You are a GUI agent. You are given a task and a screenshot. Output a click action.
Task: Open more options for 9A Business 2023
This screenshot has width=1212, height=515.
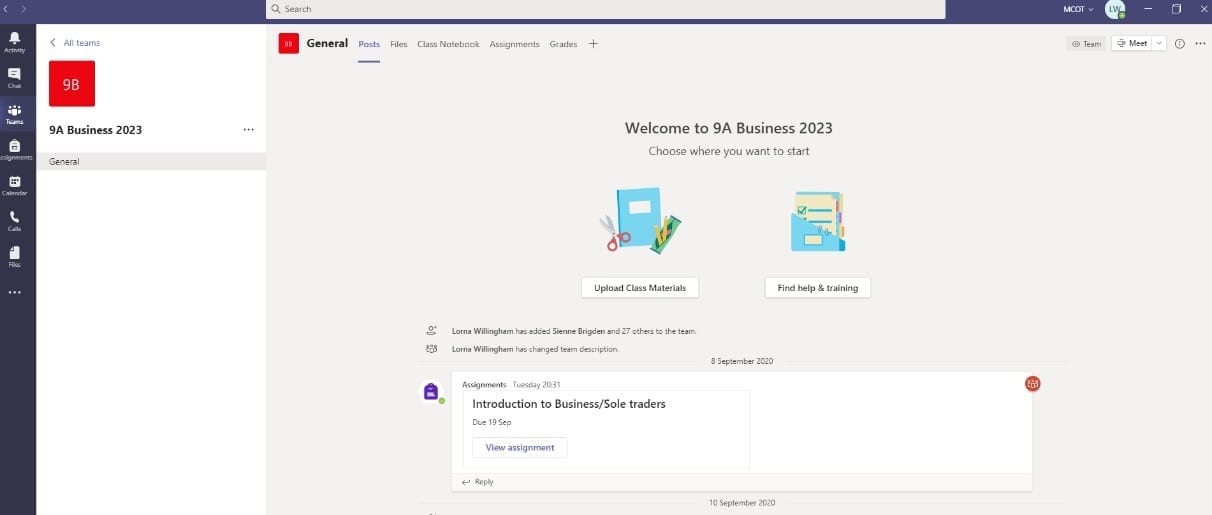tap(248, 130)
